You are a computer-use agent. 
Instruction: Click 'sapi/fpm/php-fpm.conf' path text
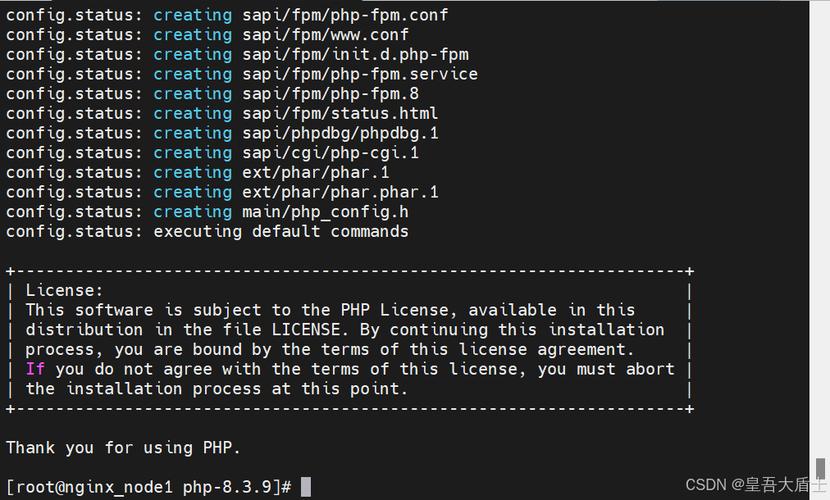coord(345,15)
